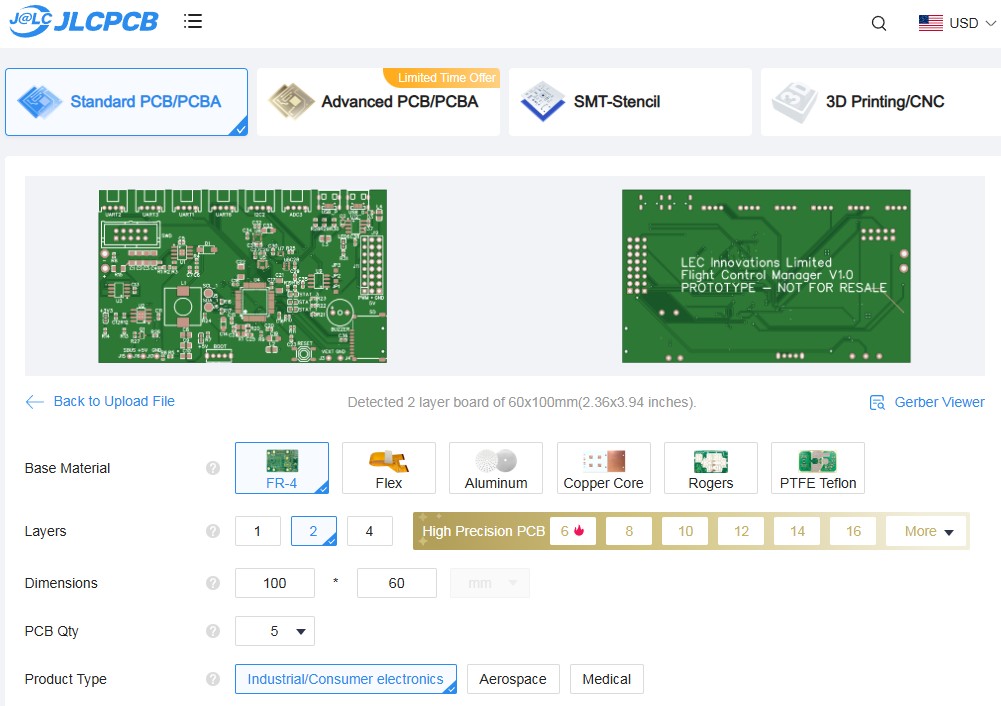This screenshot has height=706, width=1001.
Task: Switch to SMT-Stencil tab
Action: [x=630, y=102]
